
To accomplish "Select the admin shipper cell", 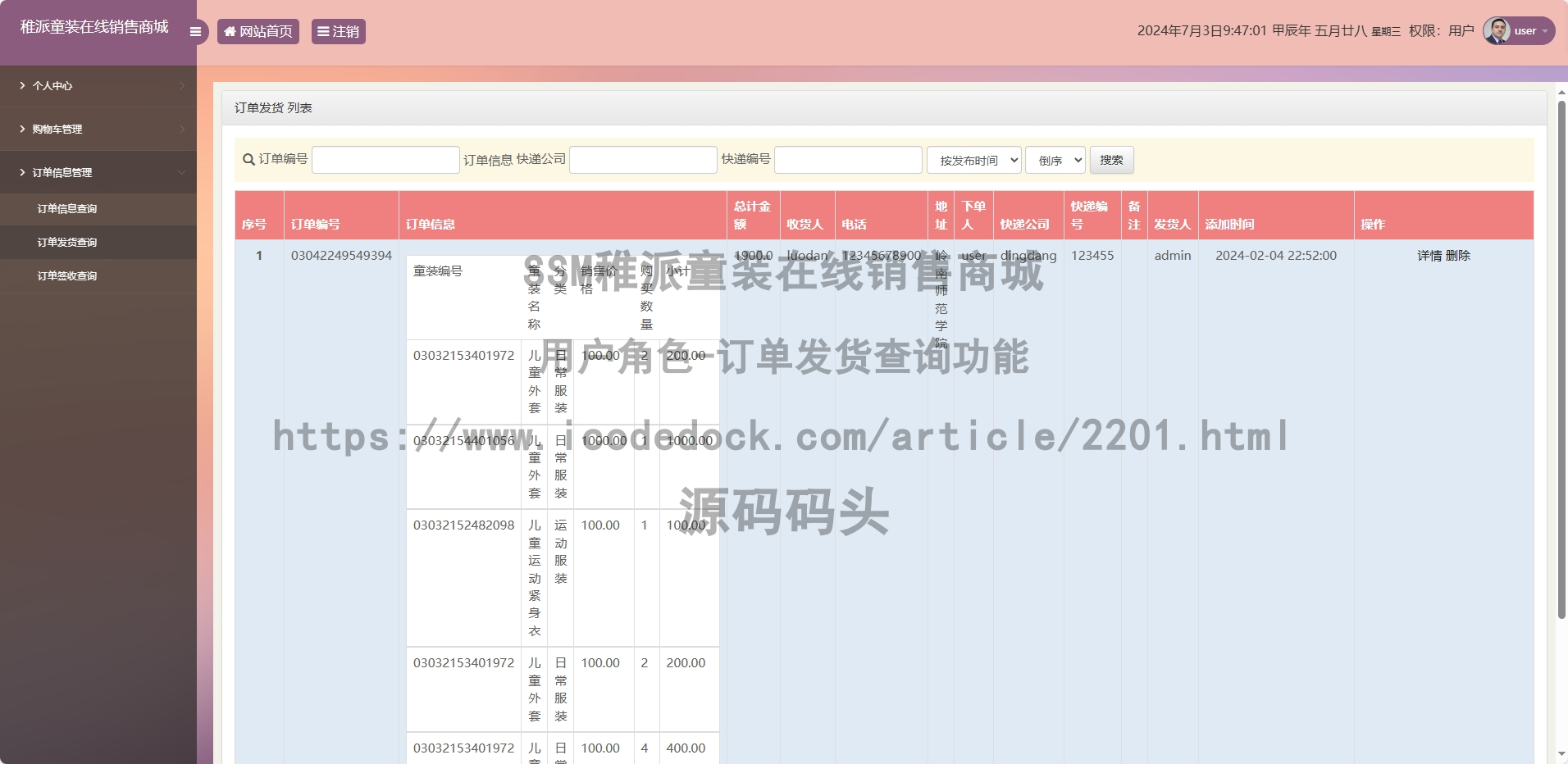I will (x=1173, y=256).
